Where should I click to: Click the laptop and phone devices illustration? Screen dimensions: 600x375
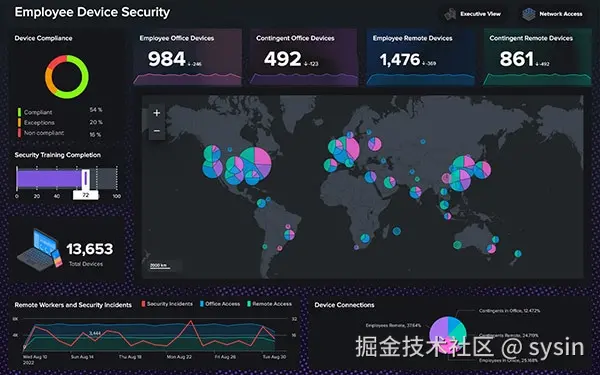[39, 250]
